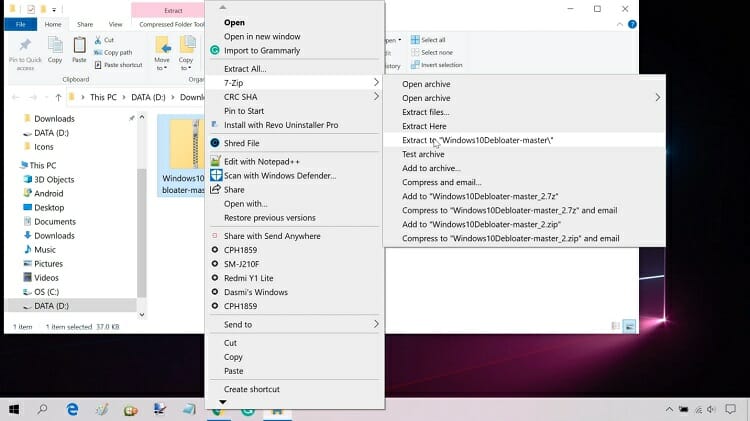
Task: Click the Explorer help question mark icon
Action: [632, 24]
